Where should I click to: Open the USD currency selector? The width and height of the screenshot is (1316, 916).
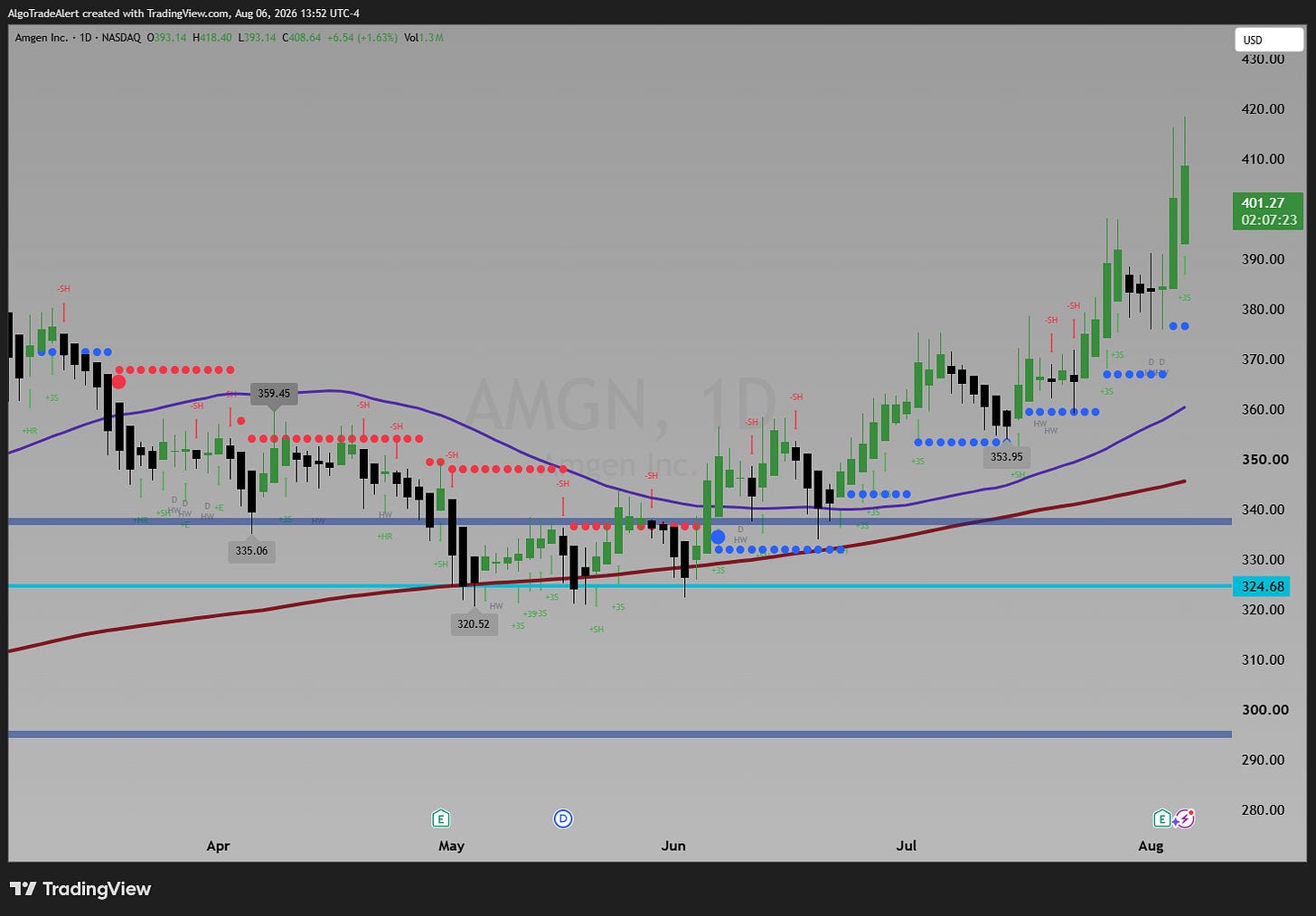click(x=1269, y=40)
